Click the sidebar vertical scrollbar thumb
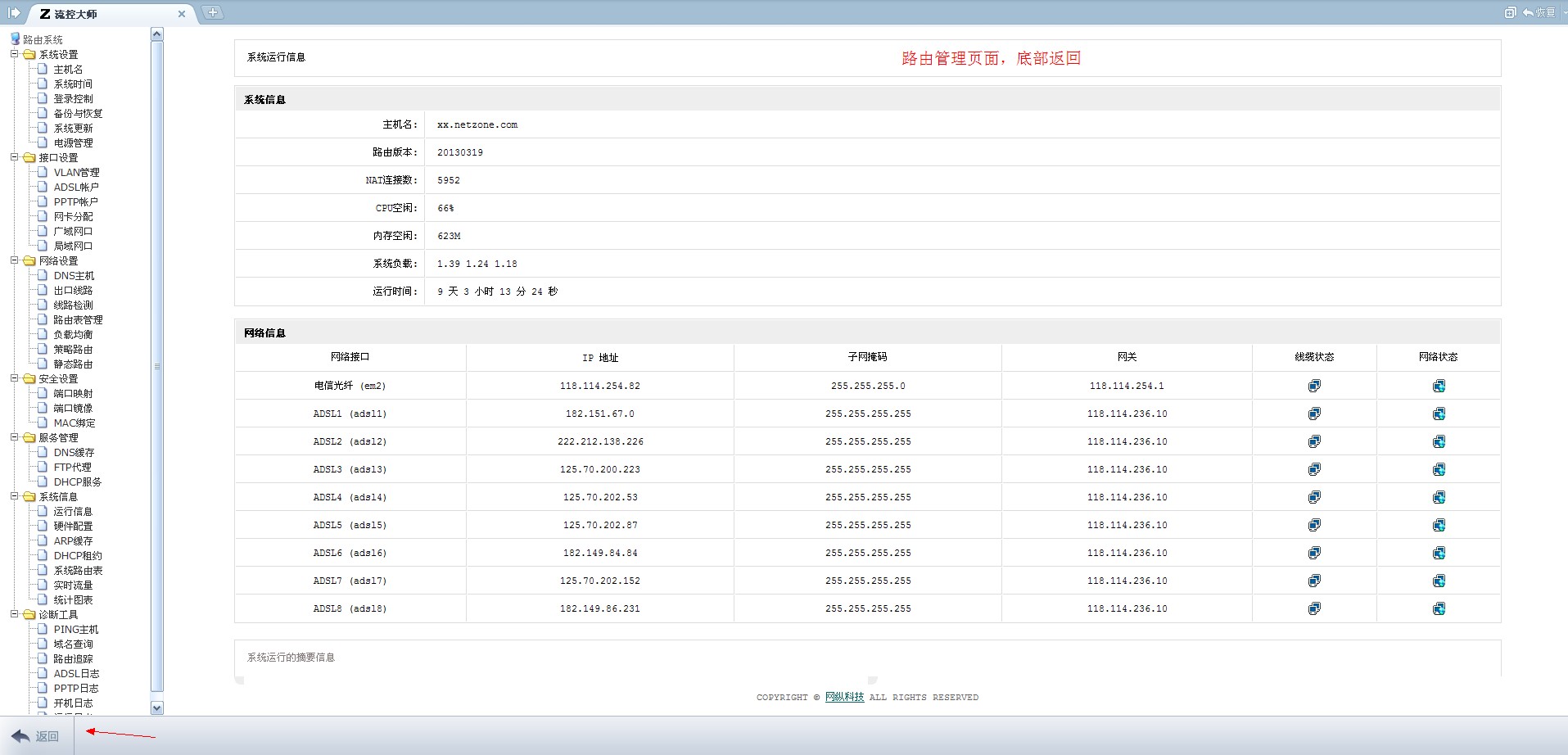Screen dimensions: 1568x755 [x=157, y=366]
